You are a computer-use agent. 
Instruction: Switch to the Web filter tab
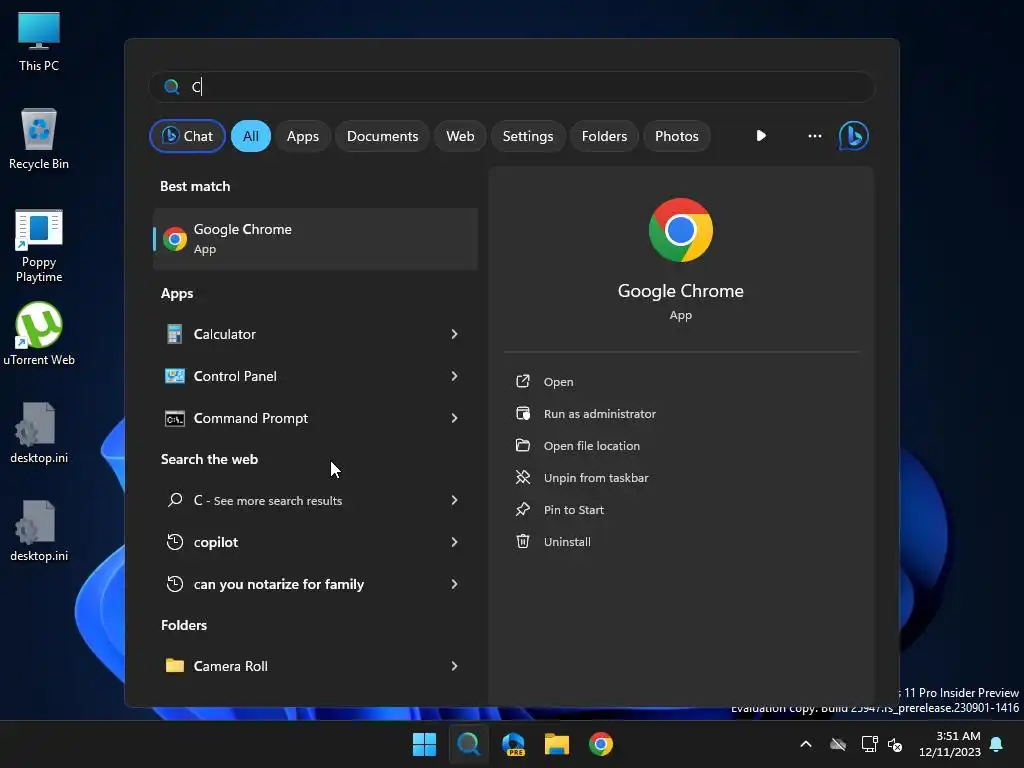460,136
